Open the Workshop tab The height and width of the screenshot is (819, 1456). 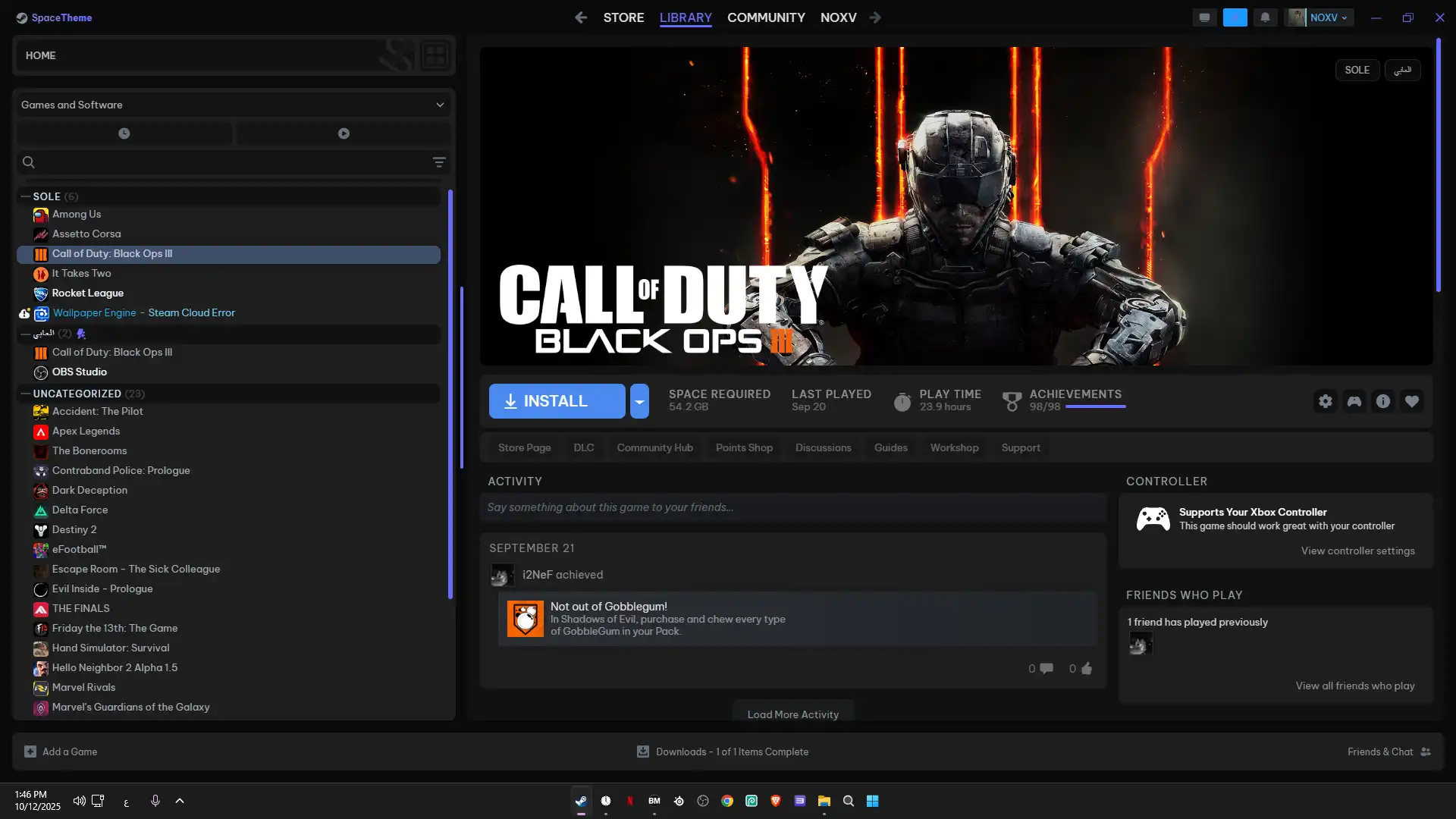pyautogui.click(x=954, y=447)
